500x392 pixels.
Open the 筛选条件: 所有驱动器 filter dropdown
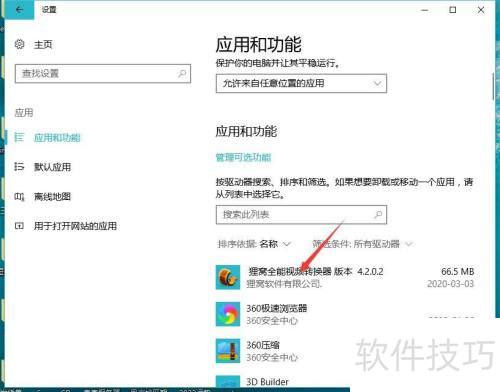pos(362,244)
